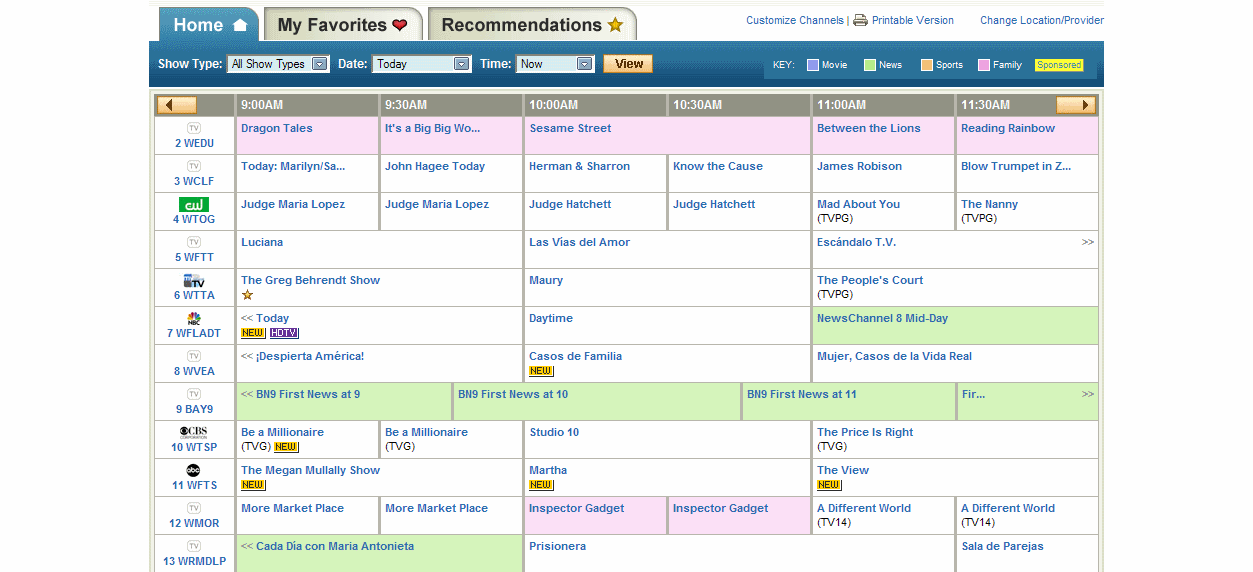Click the TV icon above 5 WFTT
Screen dimensions: 1253x572
tap(194, 242)
